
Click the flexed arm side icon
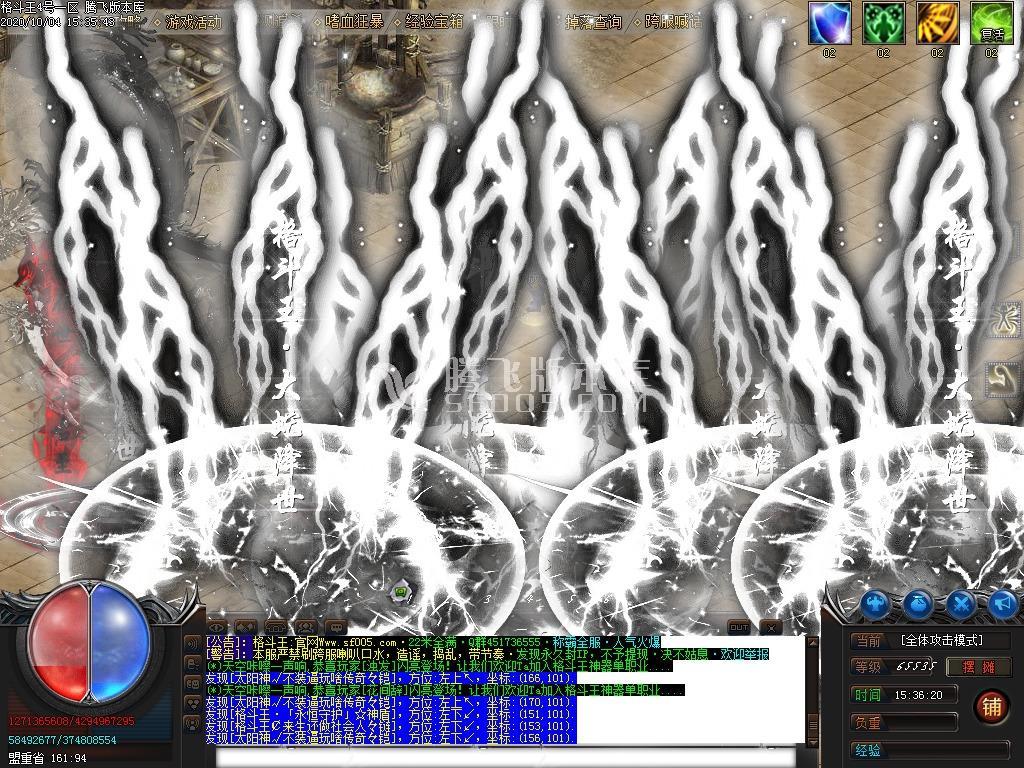point(1003,379)
